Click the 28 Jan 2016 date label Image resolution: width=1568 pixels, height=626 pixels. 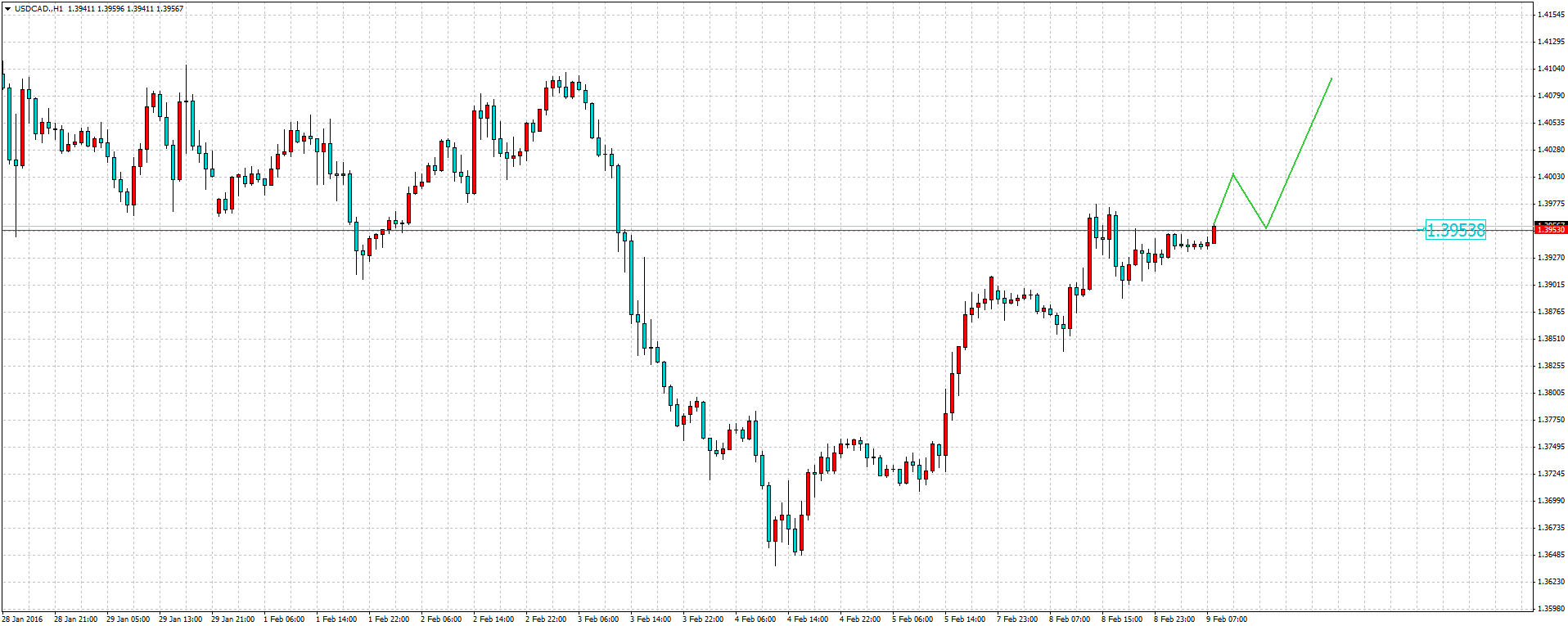tap(22, 619)
